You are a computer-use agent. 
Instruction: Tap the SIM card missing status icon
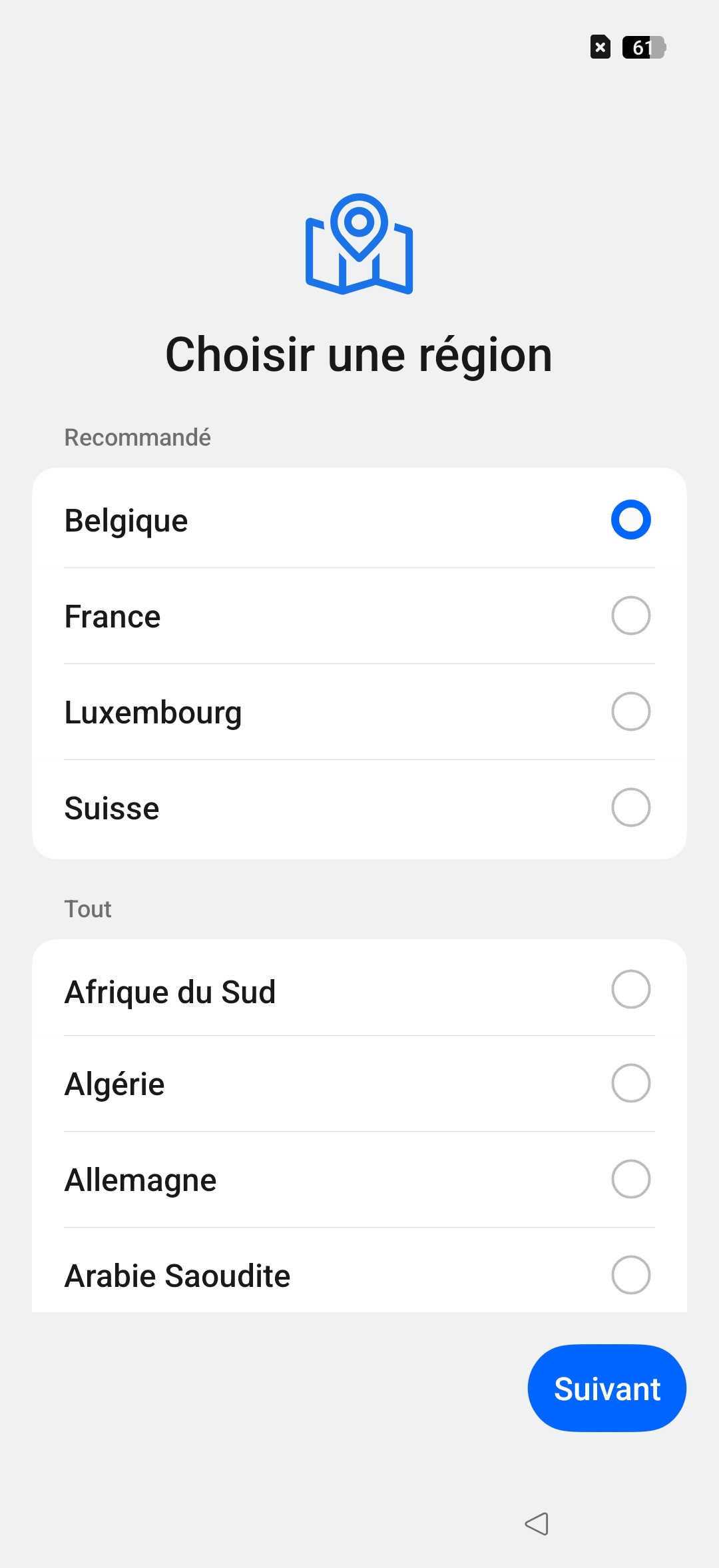click(x=600, y=47)
